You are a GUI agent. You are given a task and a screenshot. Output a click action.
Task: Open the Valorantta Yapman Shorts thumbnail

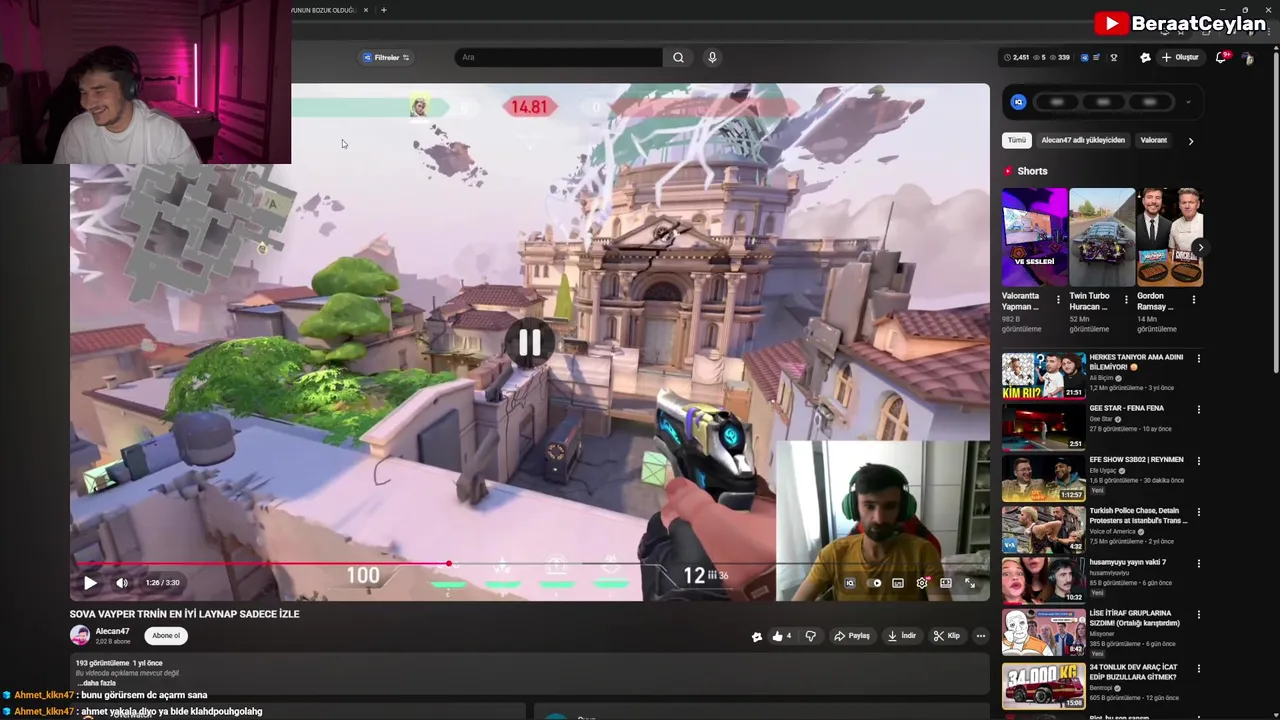[1034, 237]
